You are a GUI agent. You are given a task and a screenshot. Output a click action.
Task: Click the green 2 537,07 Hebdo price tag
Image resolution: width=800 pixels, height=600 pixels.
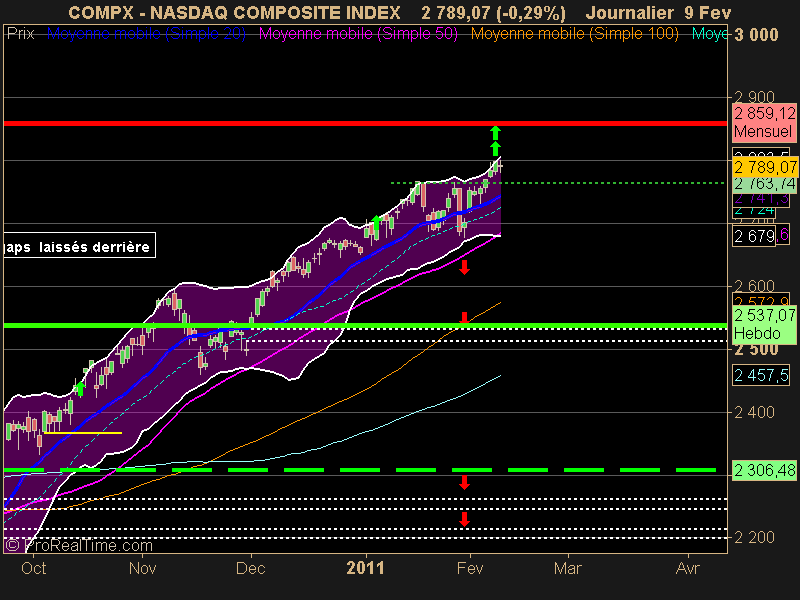[x=764, y=324]
